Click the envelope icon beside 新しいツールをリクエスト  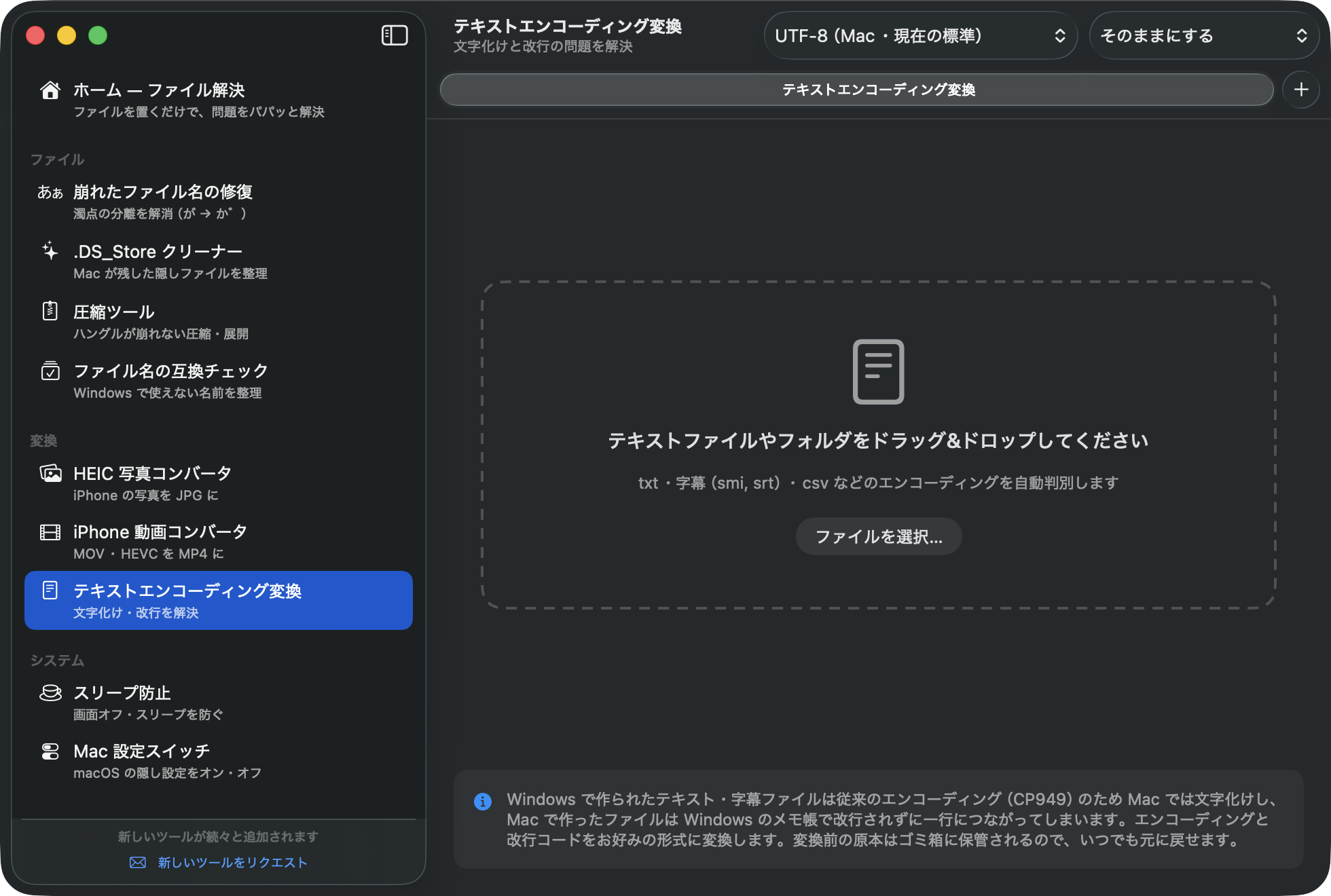point(138,863)
